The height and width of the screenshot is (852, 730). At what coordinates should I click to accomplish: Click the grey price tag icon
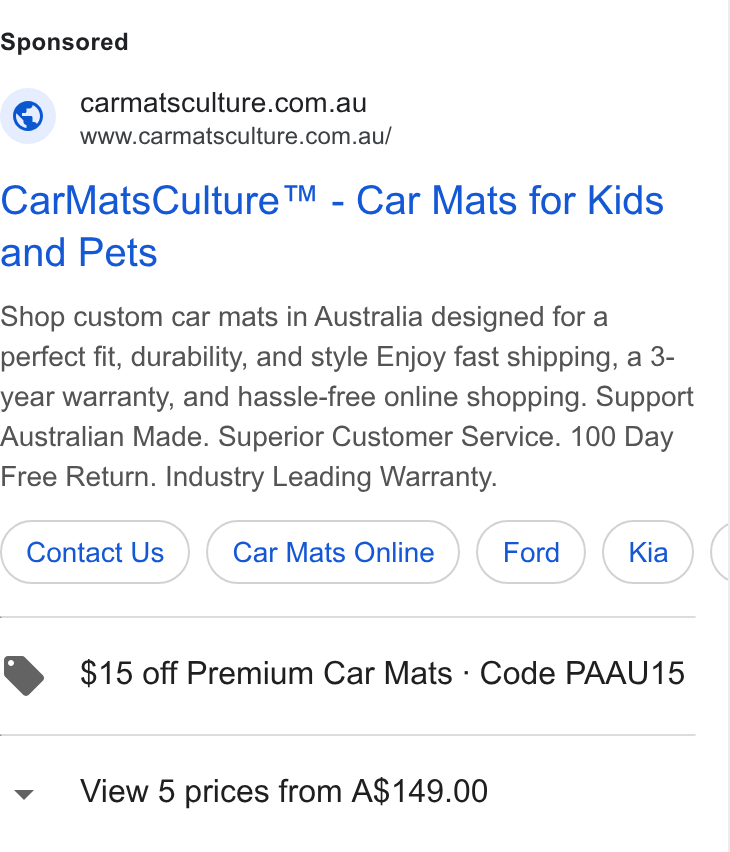pyautogui.click(x=23, y=675)
